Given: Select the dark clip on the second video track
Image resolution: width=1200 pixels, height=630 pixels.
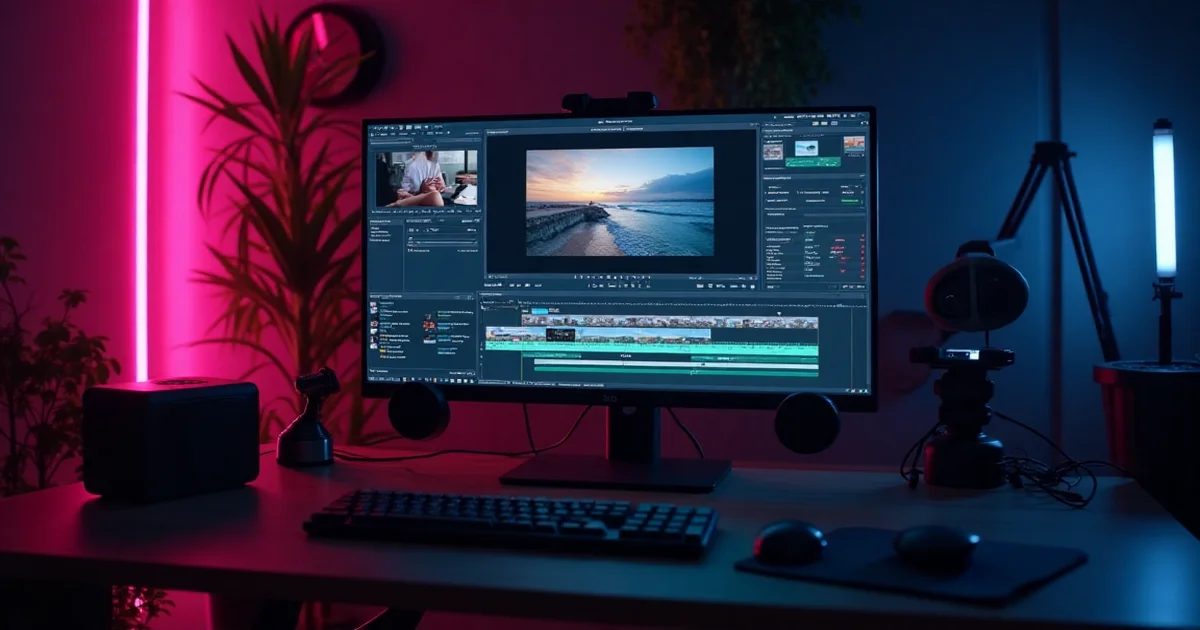Looking at the screenshot, I should click(x=560, y=335).
